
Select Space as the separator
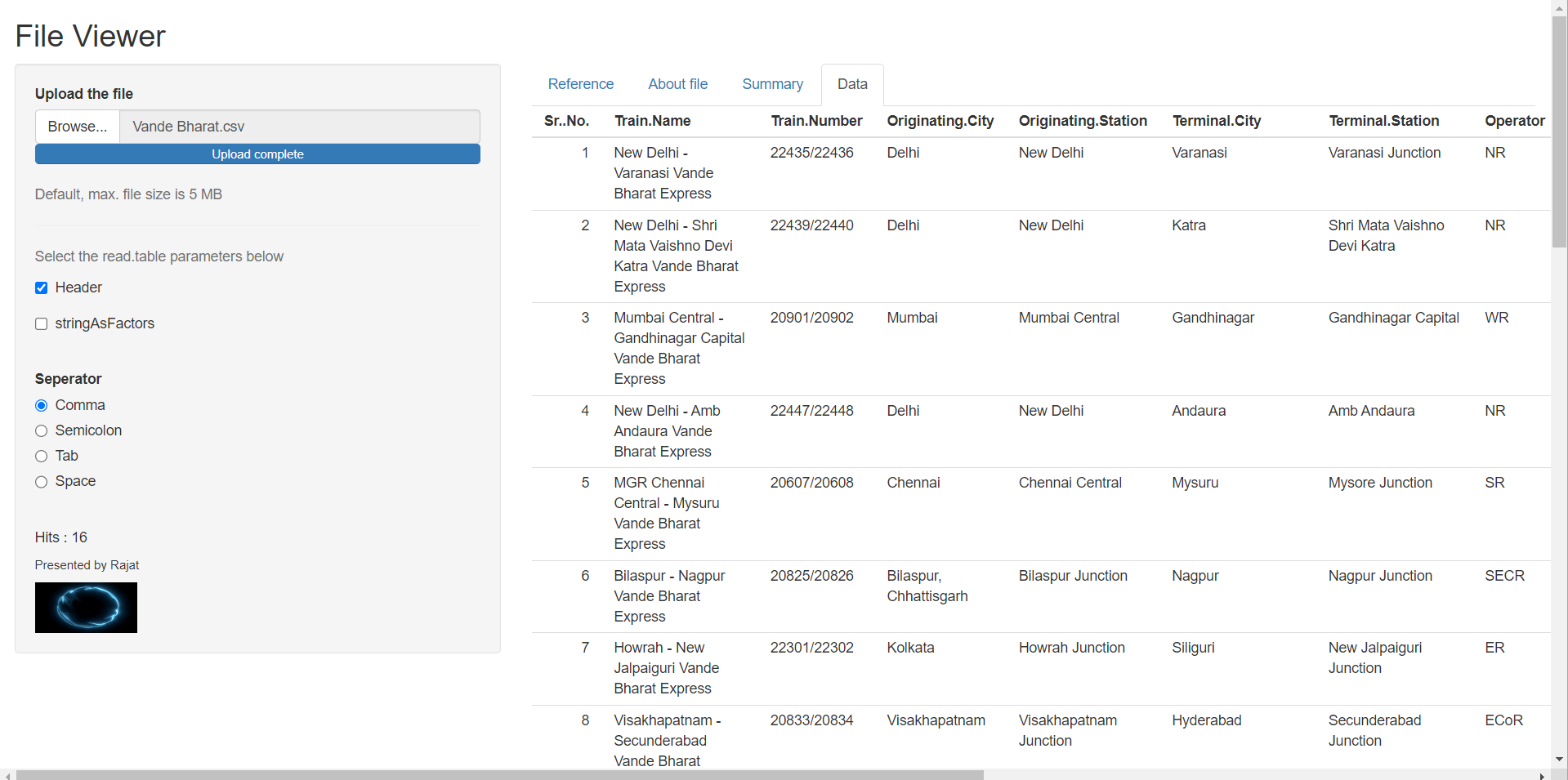[x=41, y=482]
